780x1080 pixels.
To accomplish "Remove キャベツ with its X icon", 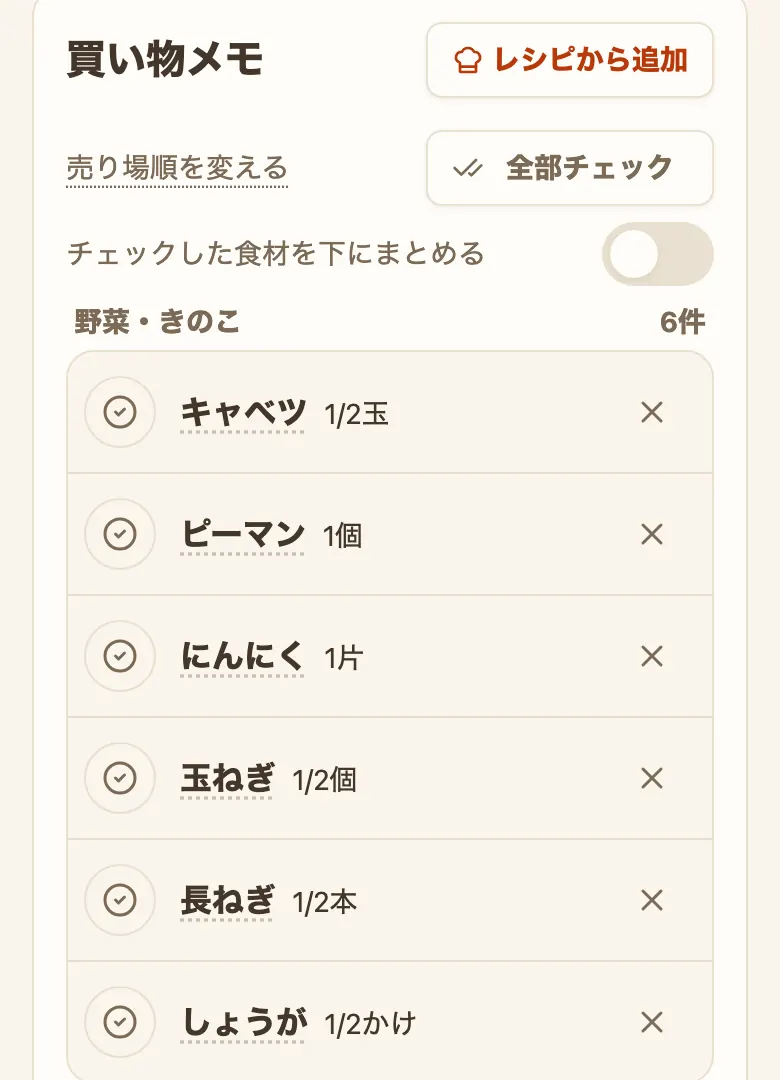I will click(652, 413).
